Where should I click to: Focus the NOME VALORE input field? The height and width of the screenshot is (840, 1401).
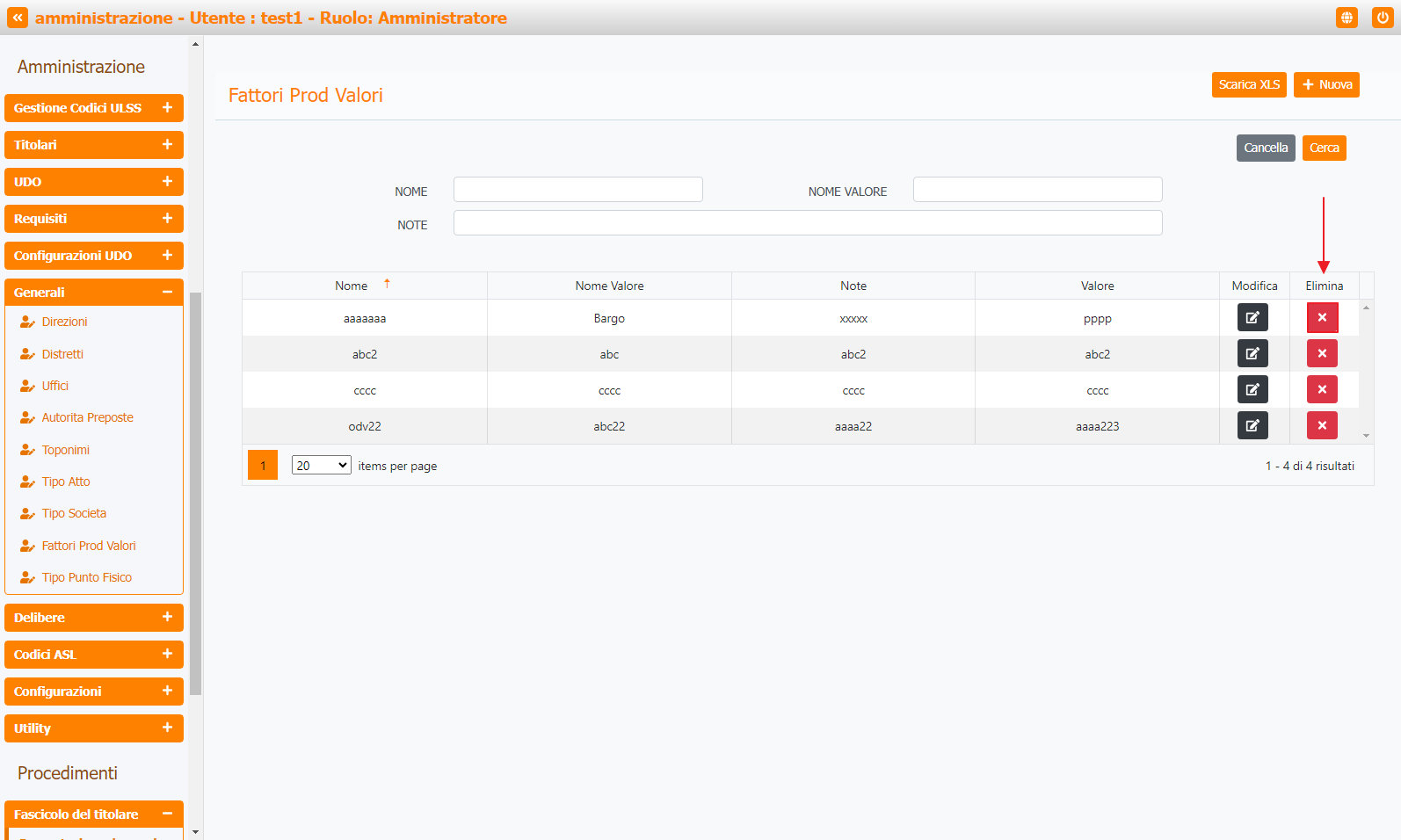pyautogui.click(x=1037, y=190)
